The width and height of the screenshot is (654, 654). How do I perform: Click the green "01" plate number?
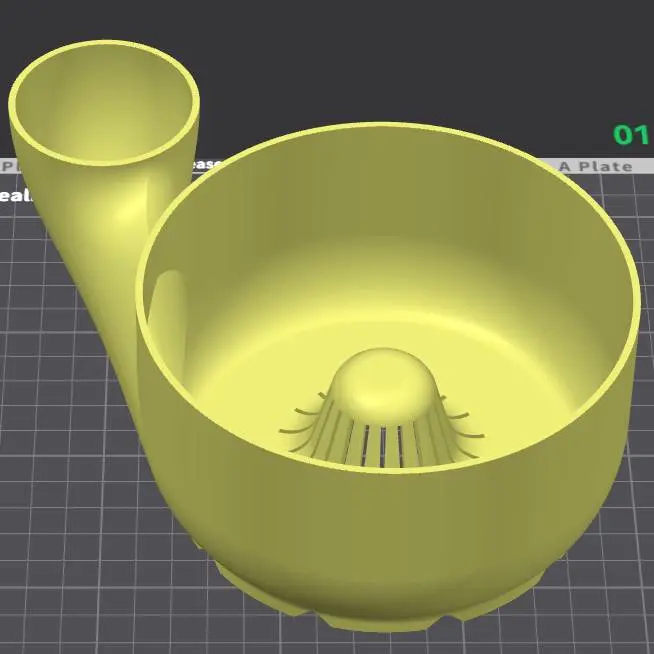click(x=631, y=135)
